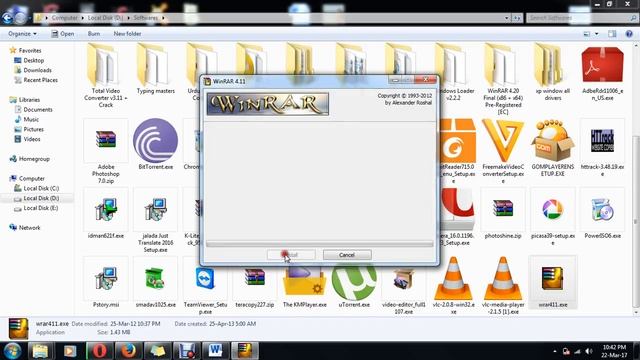
Task: Select teracopy227.zip archive icon
Action: coord(255,278)
